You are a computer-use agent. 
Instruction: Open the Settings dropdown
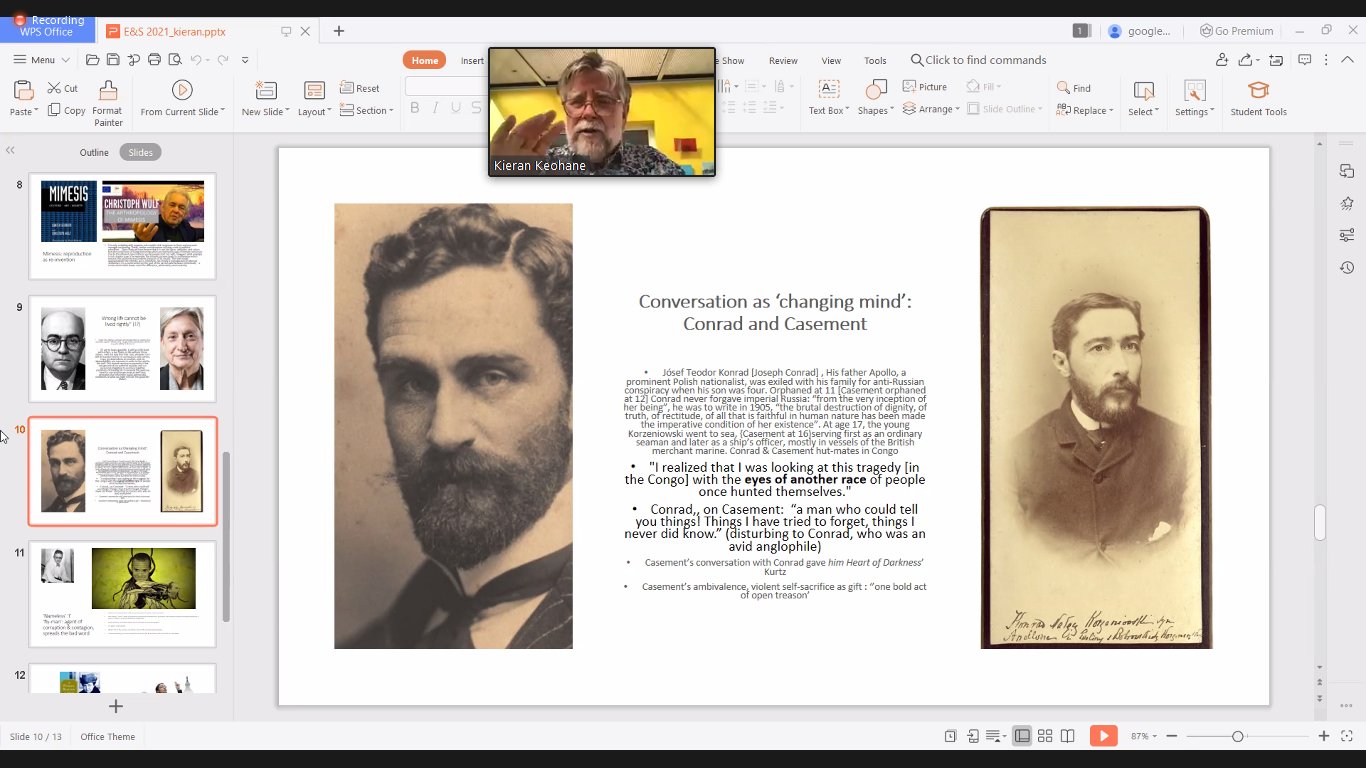[x=1194, y=111]
